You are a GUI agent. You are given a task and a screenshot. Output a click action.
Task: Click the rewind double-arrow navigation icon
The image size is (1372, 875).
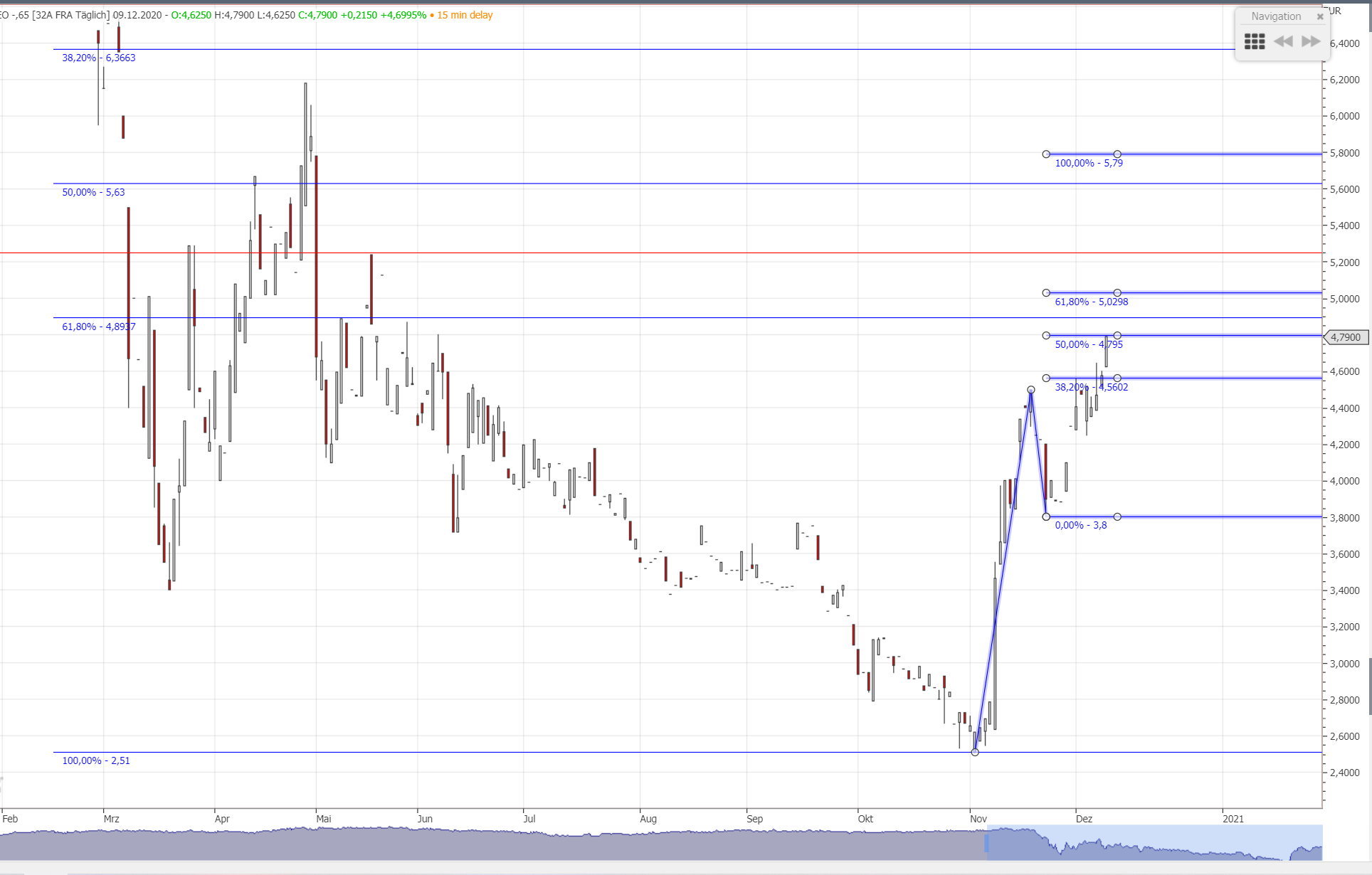[1283, 41]
